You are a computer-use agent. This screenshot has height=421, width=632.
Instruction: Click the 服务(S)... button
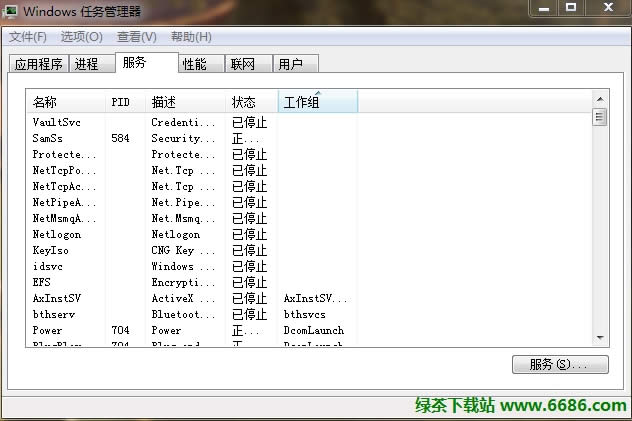[x=559, y=365]
